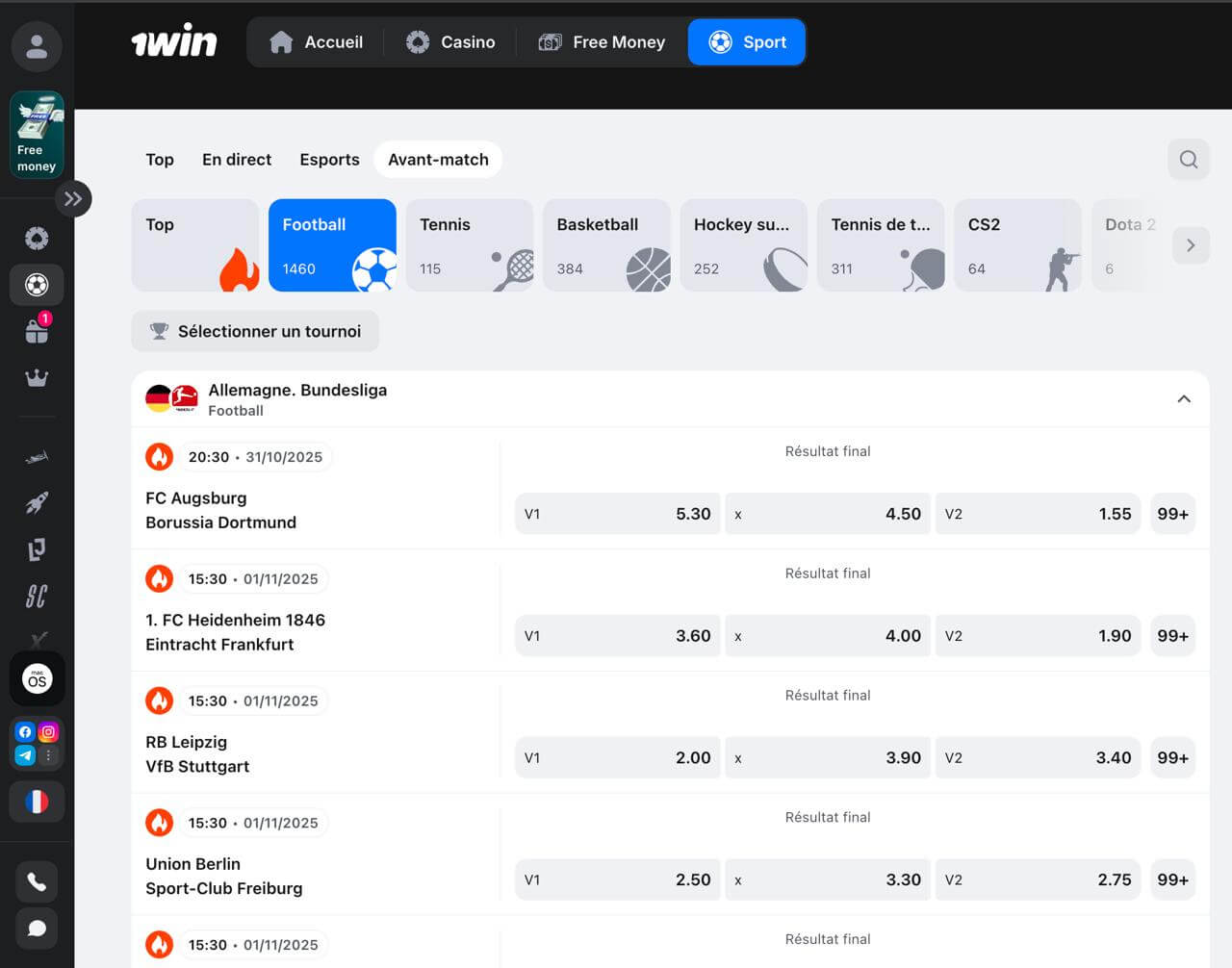
Task: Open the Speed Cash SC icon
Action: point(37,597)
